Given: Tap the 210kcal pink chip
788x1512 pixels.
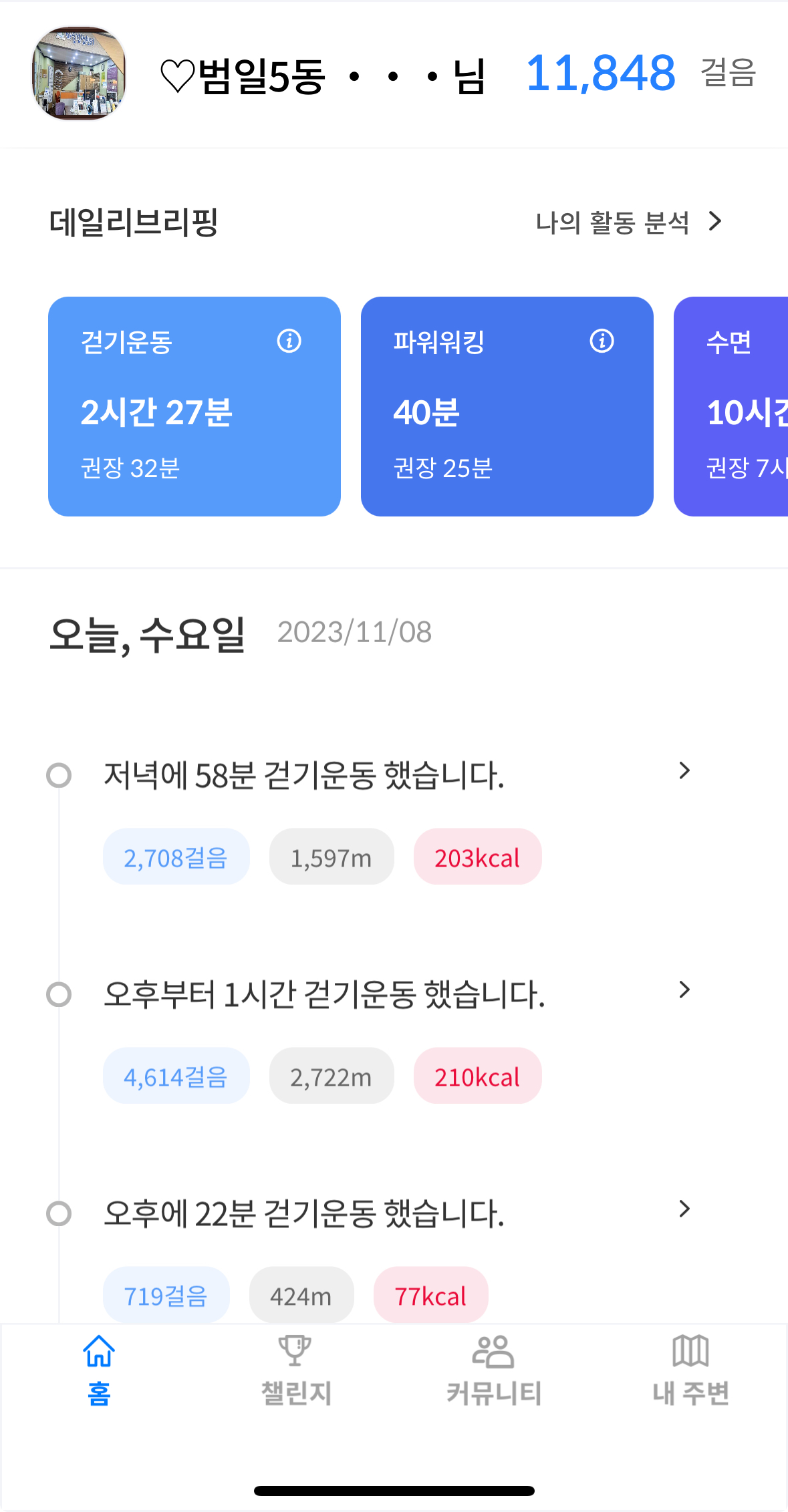Looking at the screenshot, I should click(477, 1076).
